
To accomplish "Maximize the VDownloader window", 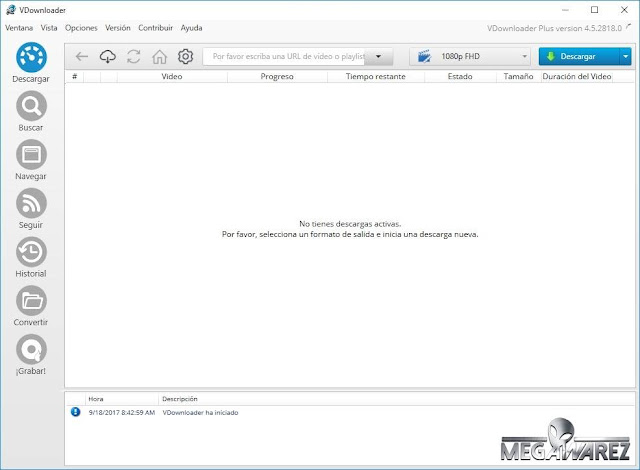I will point(595,10).
